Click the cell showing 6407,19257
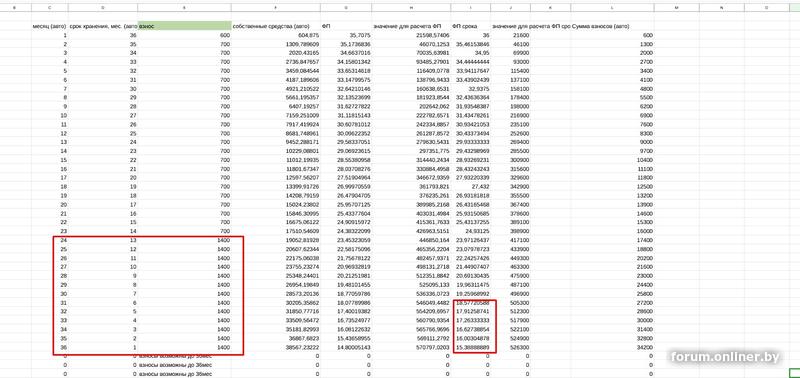800x378 pixels. [x=276, y=107]
